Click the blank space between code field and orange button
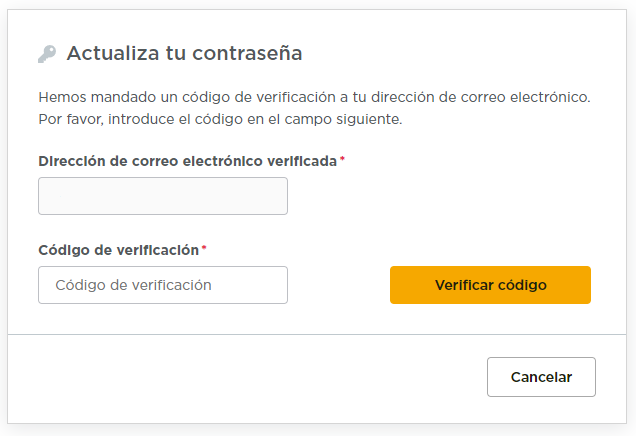This screenshot has width=636, height=436. click(x=338, y=285)
